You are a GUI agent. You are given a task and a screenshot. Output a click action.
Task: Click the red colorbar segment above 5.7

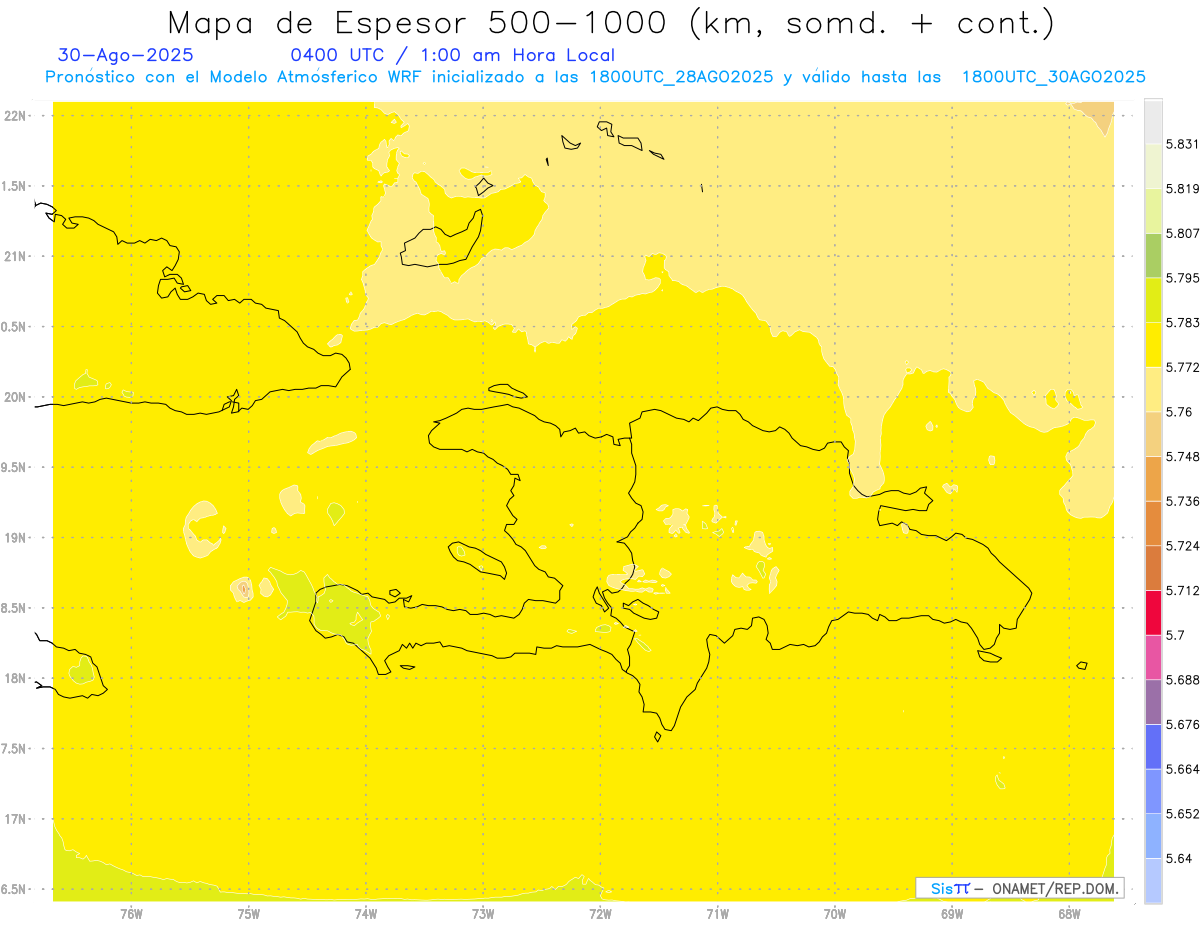click(1153, 612)
